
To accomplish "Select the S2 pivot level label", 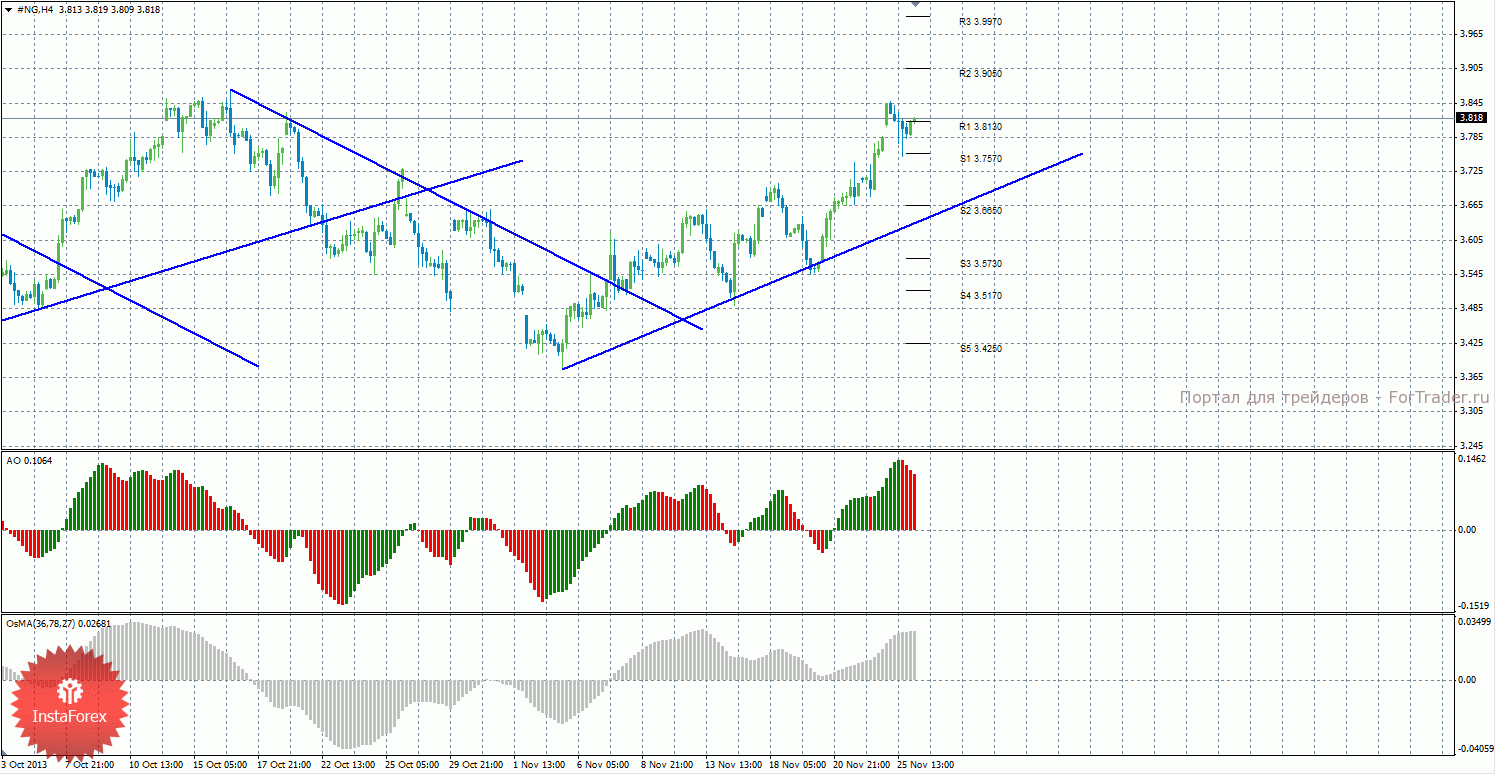I will coord(981,211).
